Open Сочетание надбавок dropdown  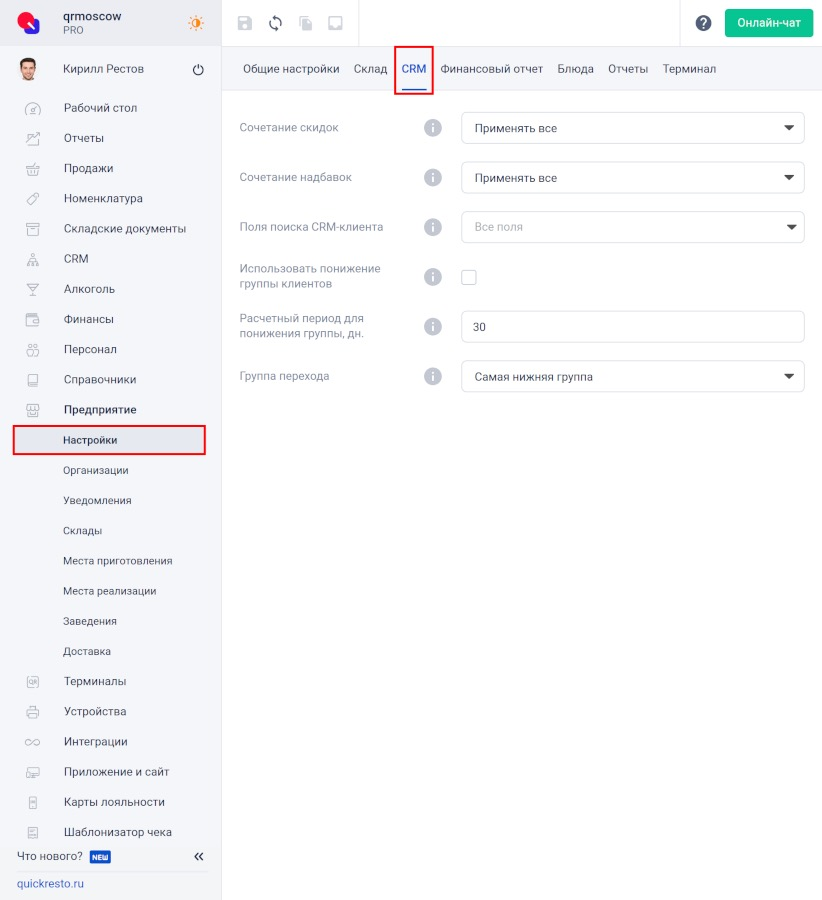[633, 178]
